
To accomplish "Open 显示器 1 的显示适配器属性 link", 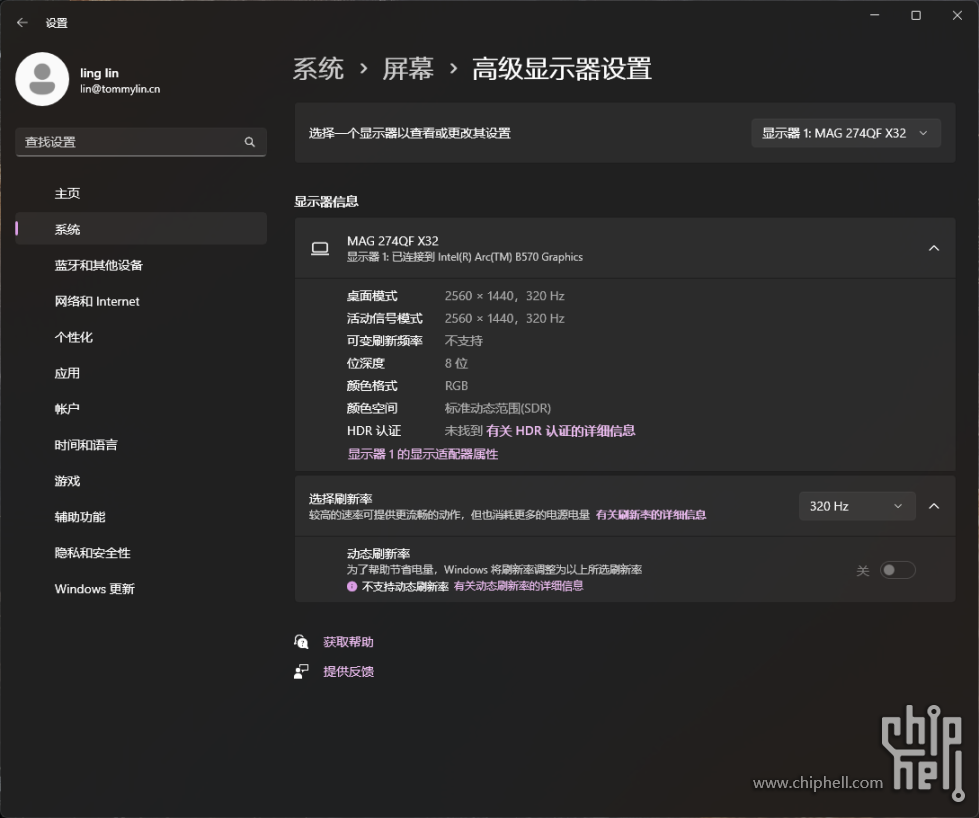I will click(423, 454).
